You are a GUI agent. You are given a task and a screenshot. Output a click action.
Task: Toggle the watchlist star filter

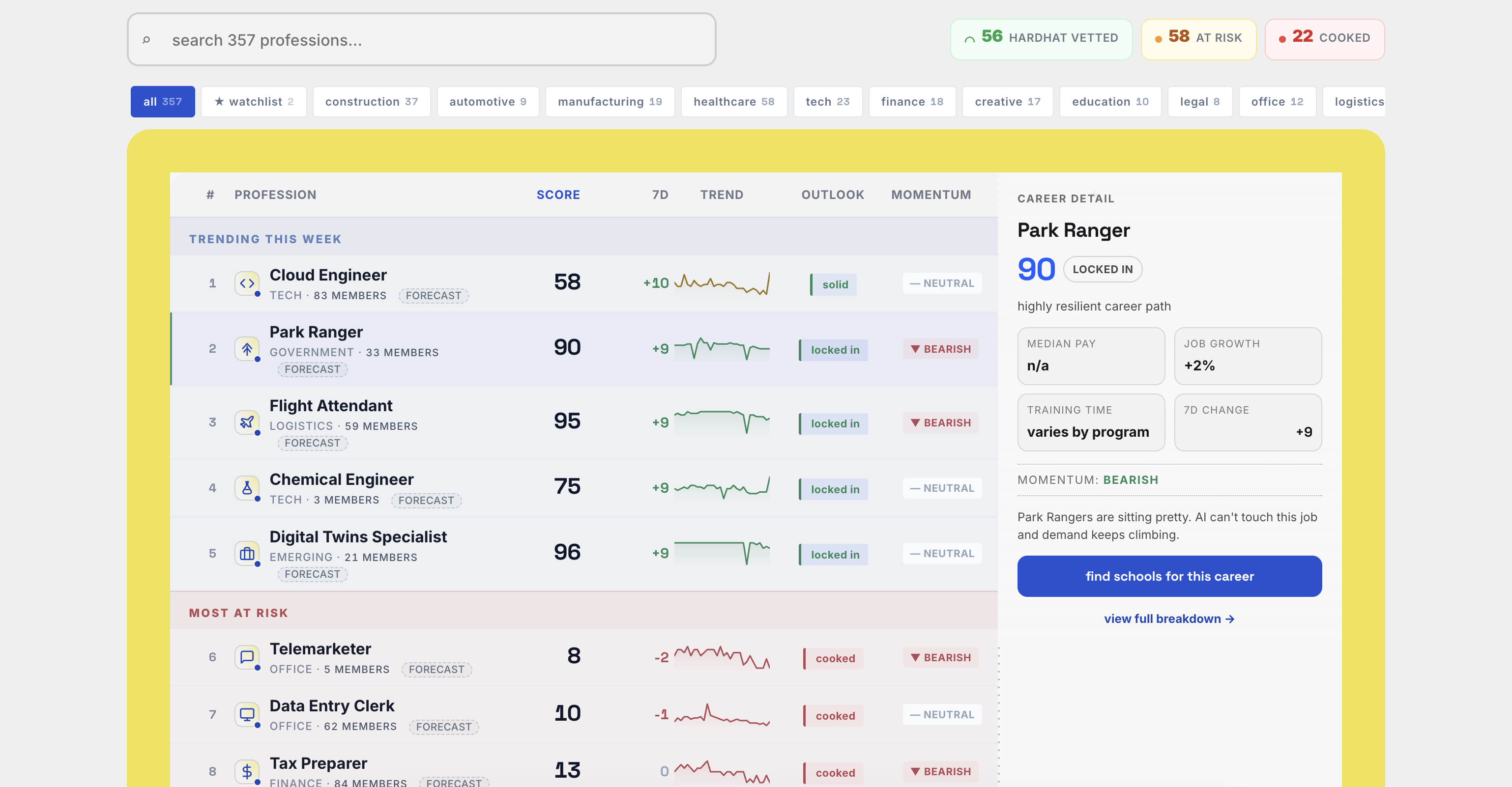click(253, 101)
